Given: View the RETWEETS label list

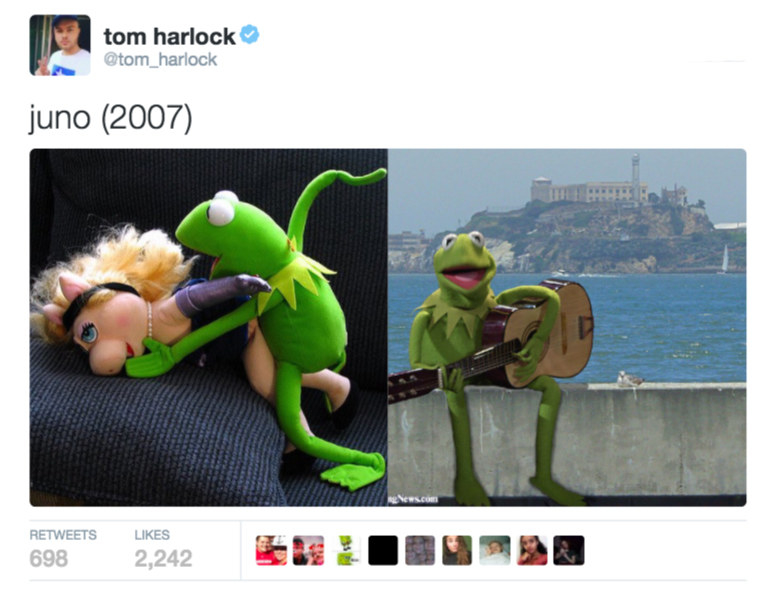Looking at the screenshot, I should [x=63, y=535].
